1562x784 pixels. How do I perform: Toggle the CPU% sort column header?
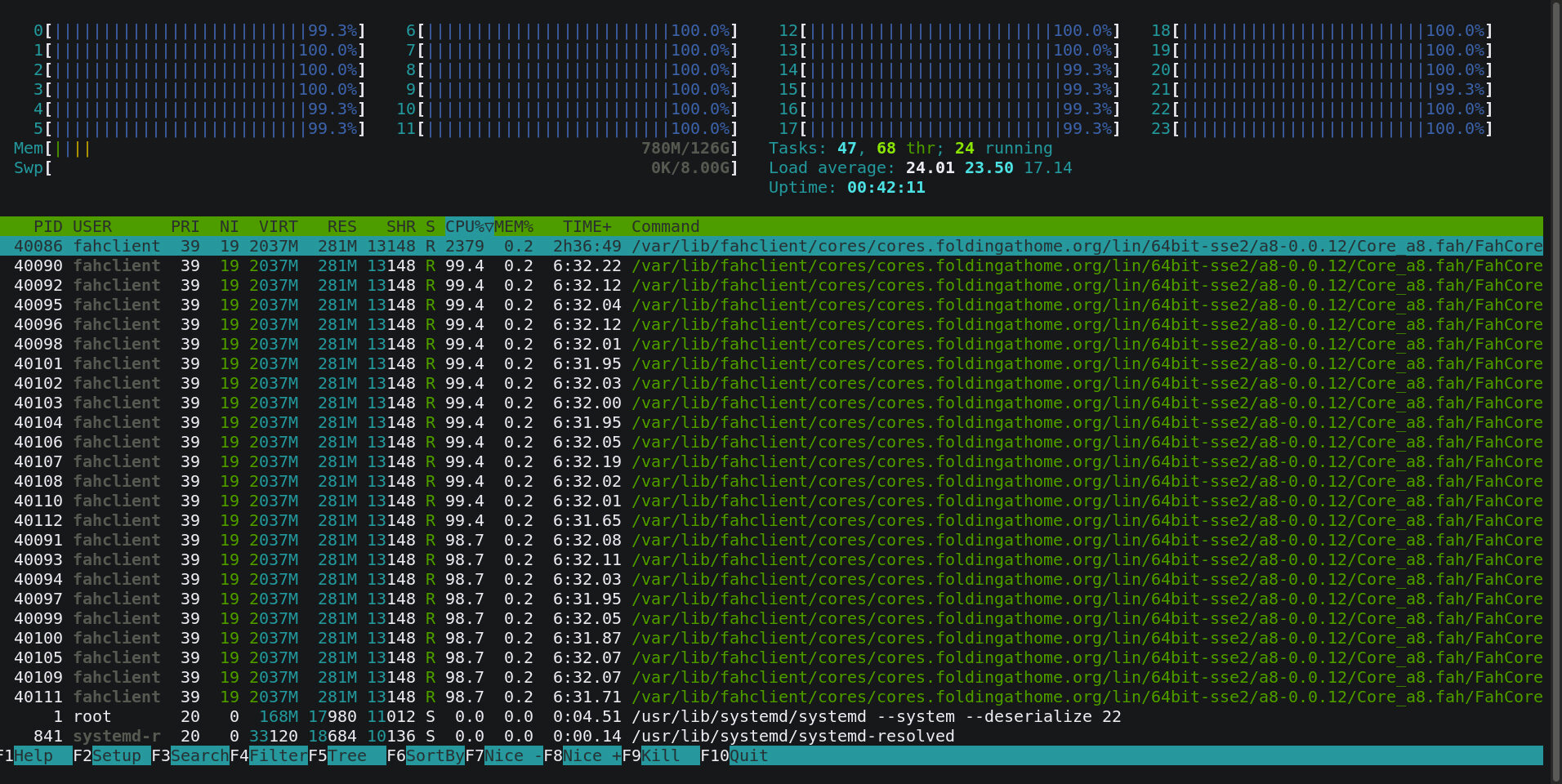pos(470,226)
